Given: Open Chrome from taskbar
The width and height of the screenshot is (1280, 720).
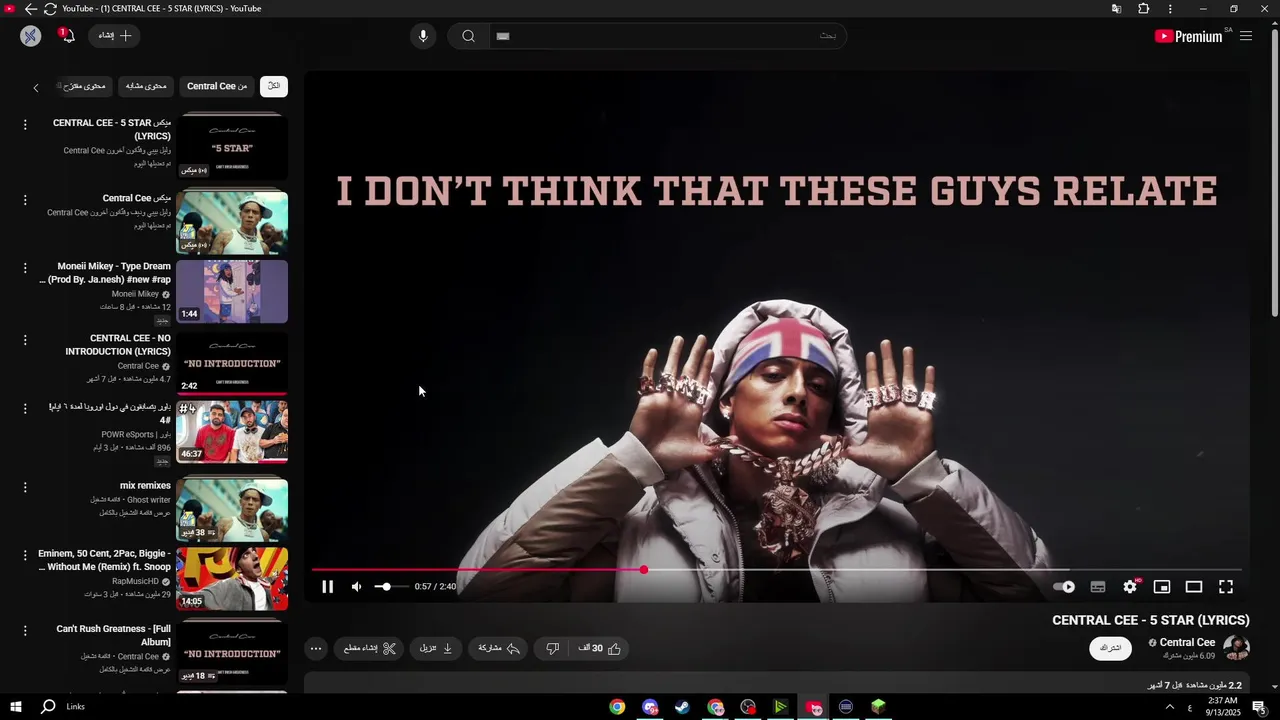Looking at the screenshot, I should 617,707.
